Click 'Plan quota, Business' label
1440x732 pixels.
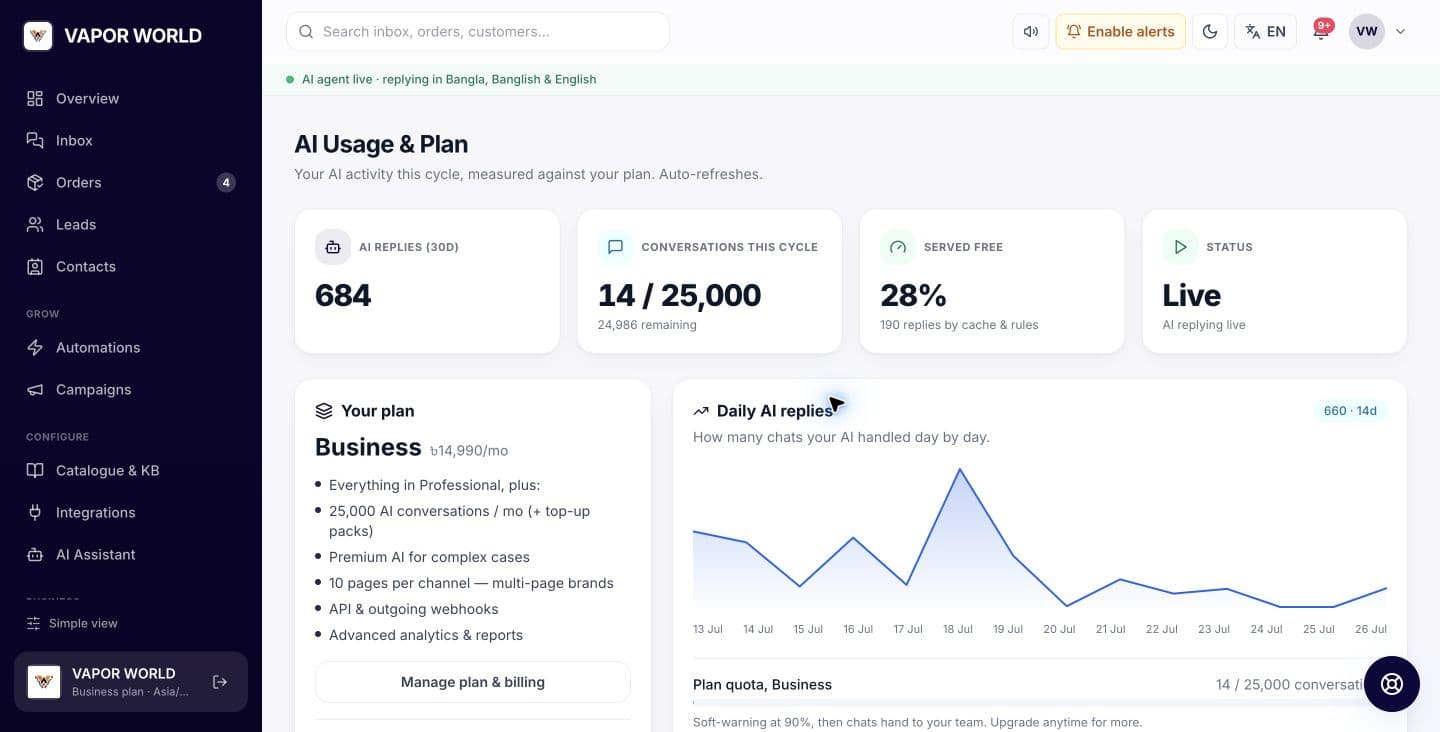(x=762, y=685)
